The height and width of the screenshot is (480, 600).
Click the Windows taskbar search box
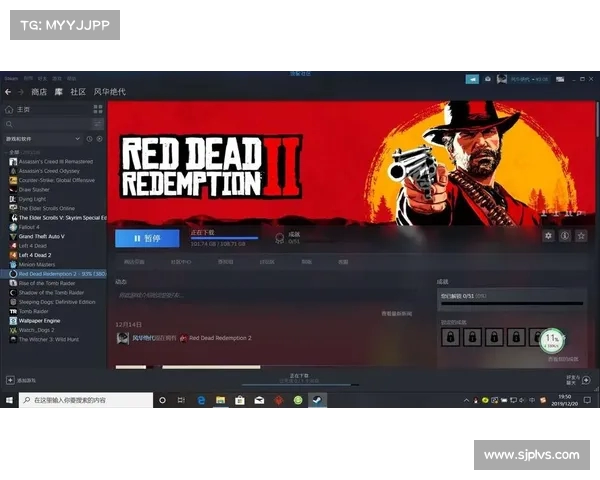86,400
